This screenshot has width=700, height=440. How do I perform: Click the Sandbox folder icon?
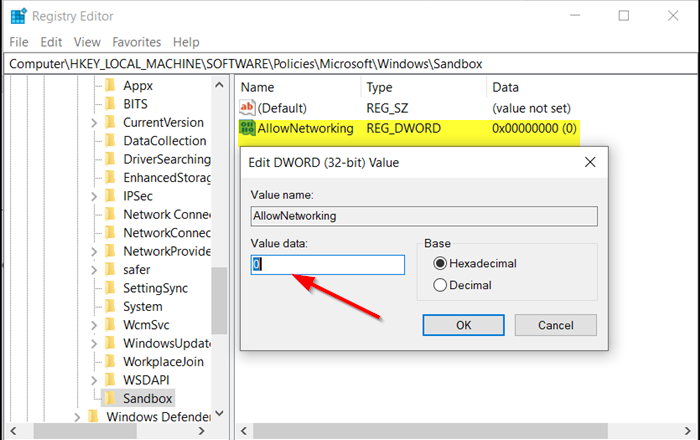[110, 398]
